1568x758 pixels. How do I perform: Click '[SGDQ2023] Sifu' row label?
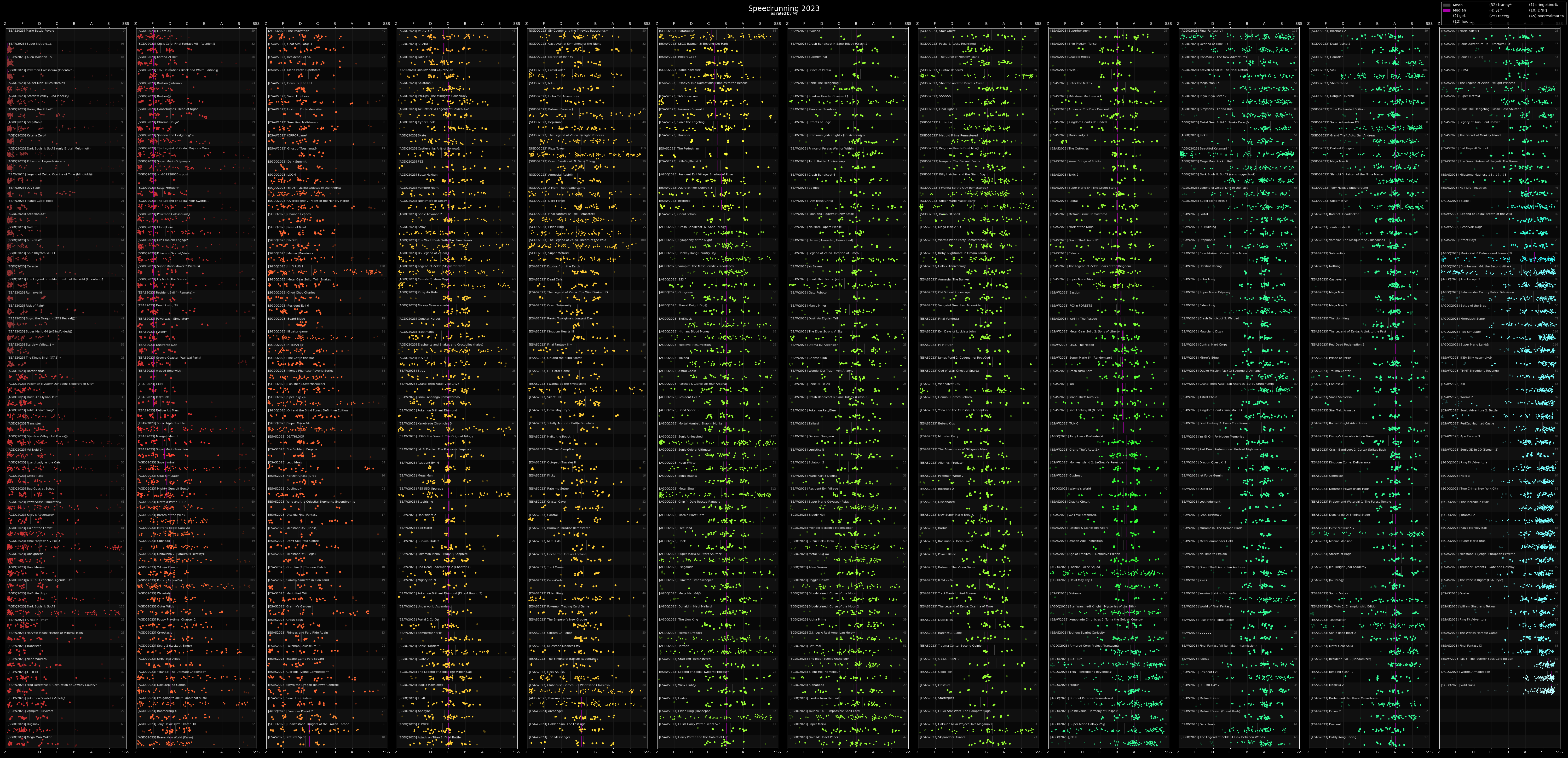point(1323,70)
